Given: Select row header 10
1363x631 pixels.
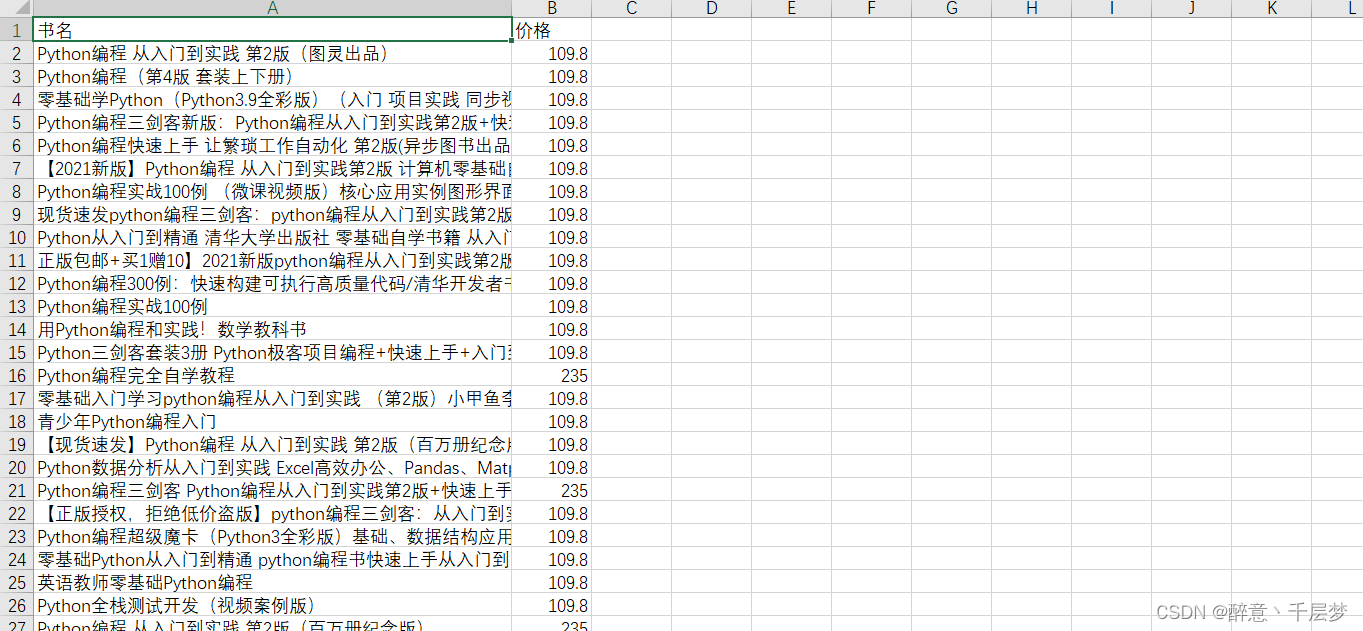Looking at the screenshot, I should [x=16, y=237].
